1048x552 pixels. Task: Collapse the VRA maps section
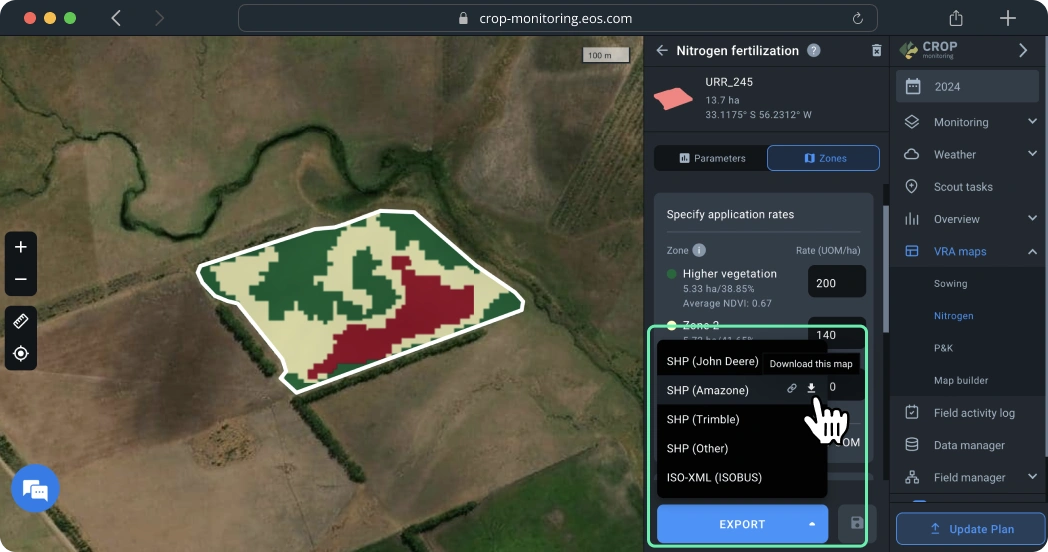coord(1032,251)
